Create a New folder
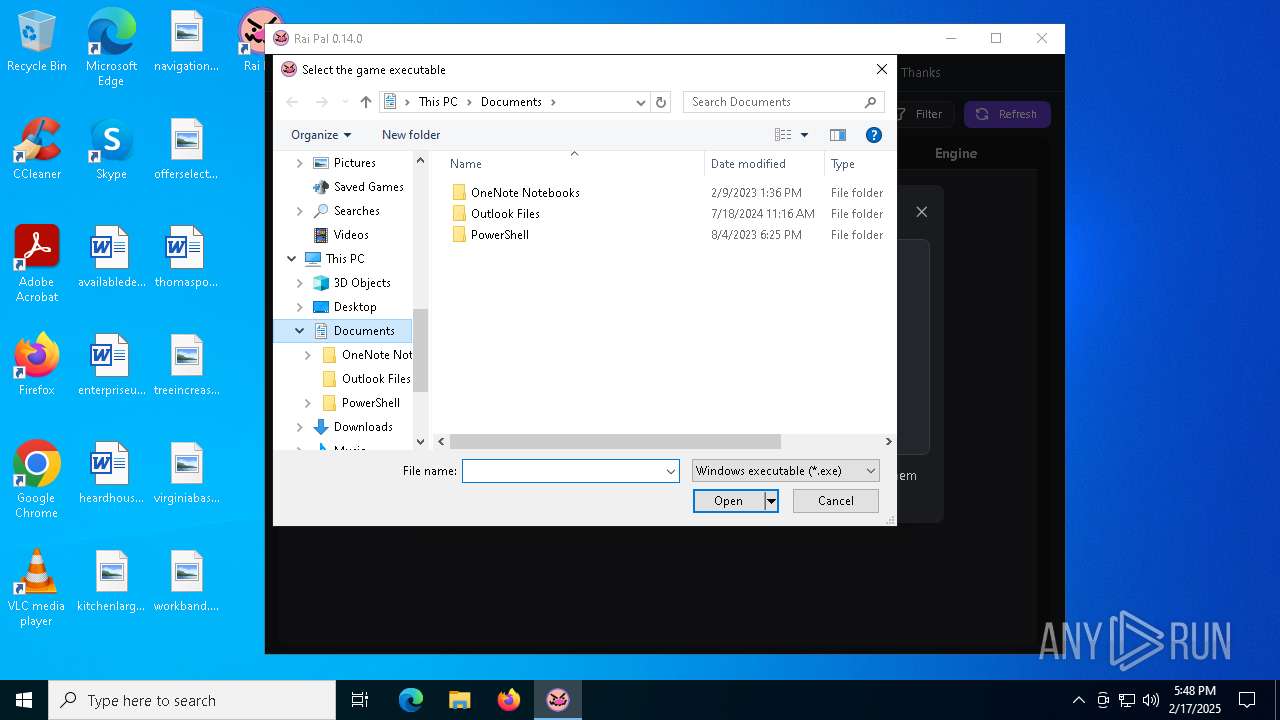This screenshot has width=1280, height=720. click(411, 135)
